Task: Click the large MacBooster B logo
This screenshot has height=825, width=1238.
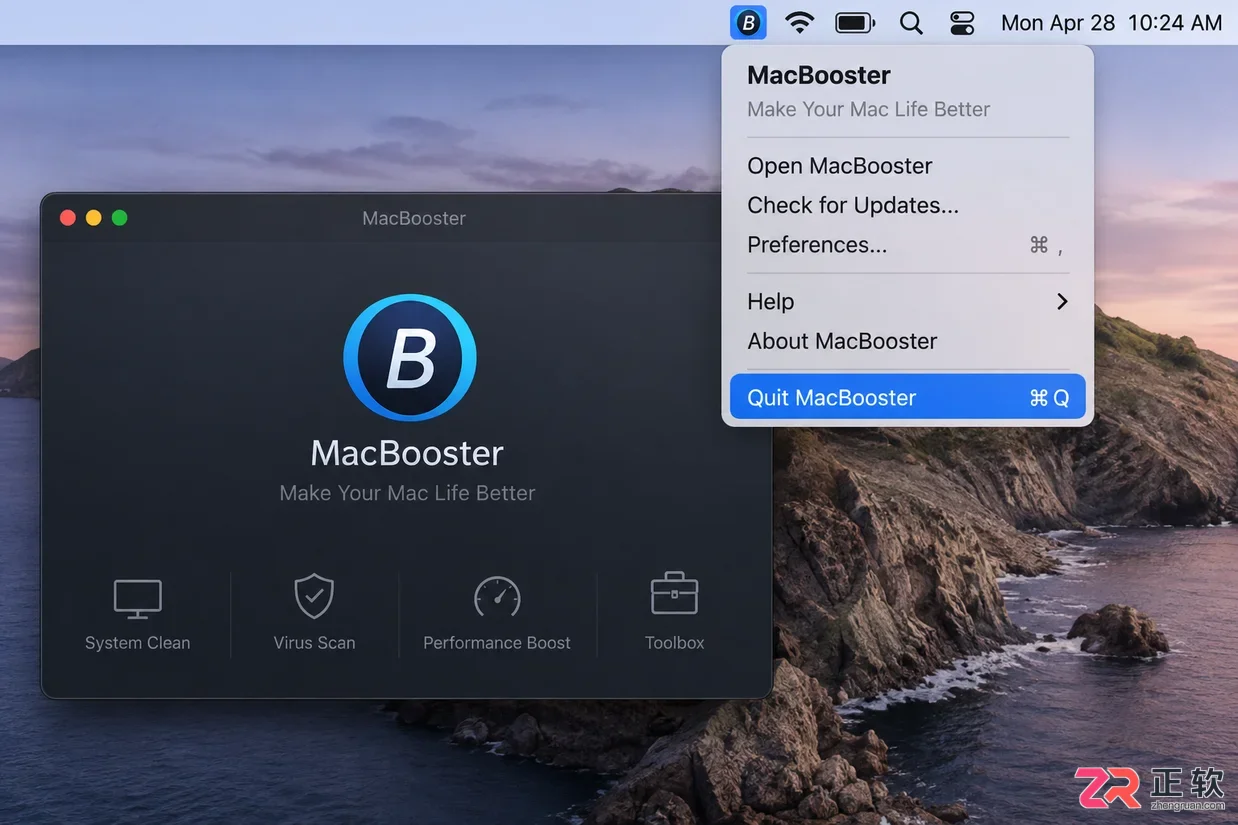Action: (x=409, y=357)
